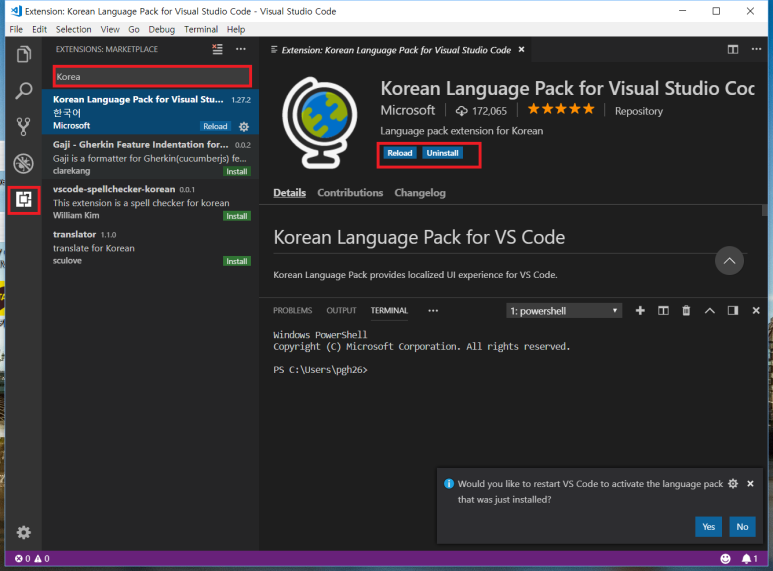Open the panel overflow ellipsis next to TERMINAL
773x571 pixels.
coord(433,311)
